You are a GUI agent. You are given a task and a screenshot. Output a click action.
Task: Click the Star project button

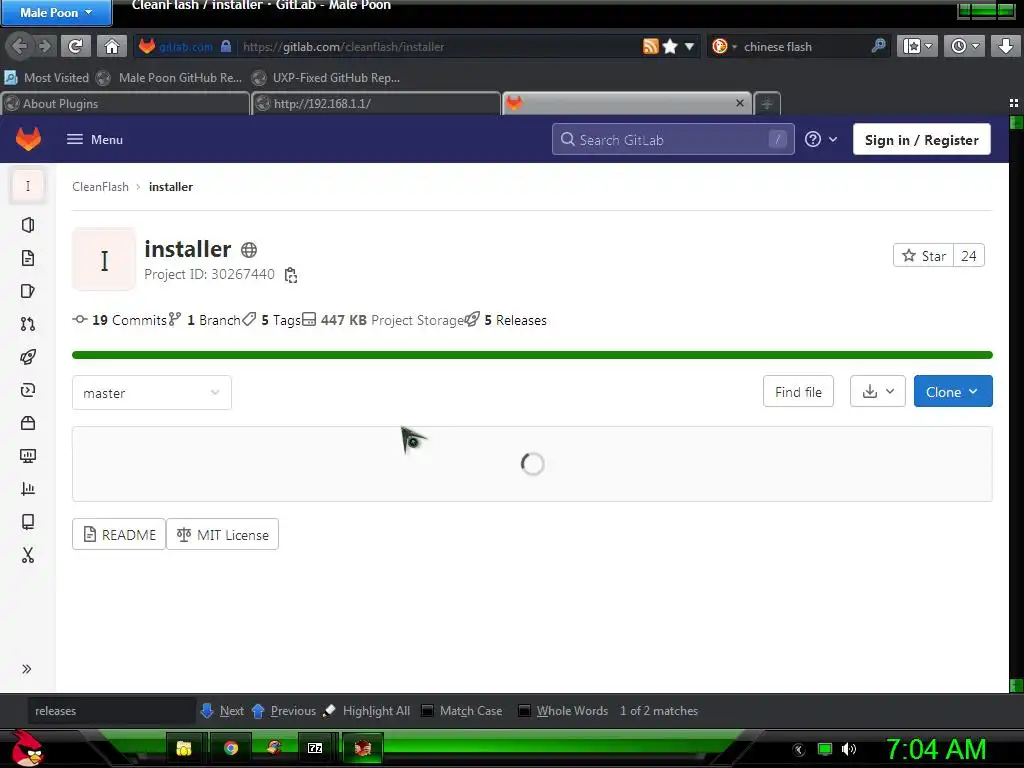pos(923,256)
